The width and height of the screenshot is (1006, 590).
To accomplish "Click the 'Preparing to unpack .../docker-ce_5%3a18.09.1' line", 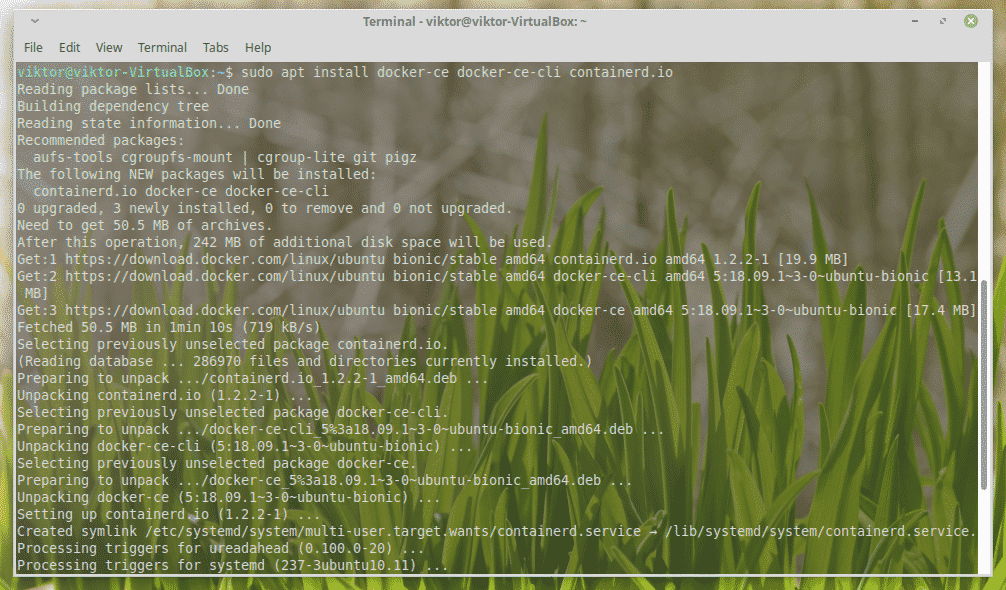I will 325,480.
